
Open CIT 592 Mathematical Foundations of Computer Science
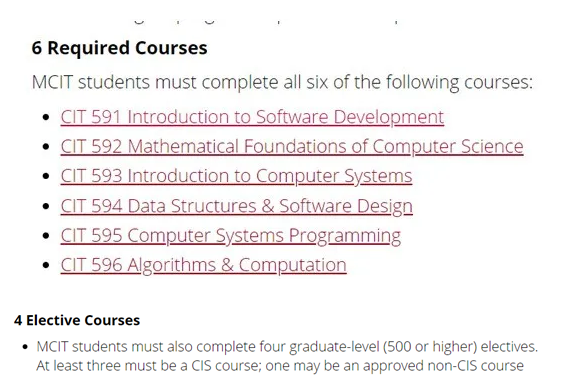[292, 147]
